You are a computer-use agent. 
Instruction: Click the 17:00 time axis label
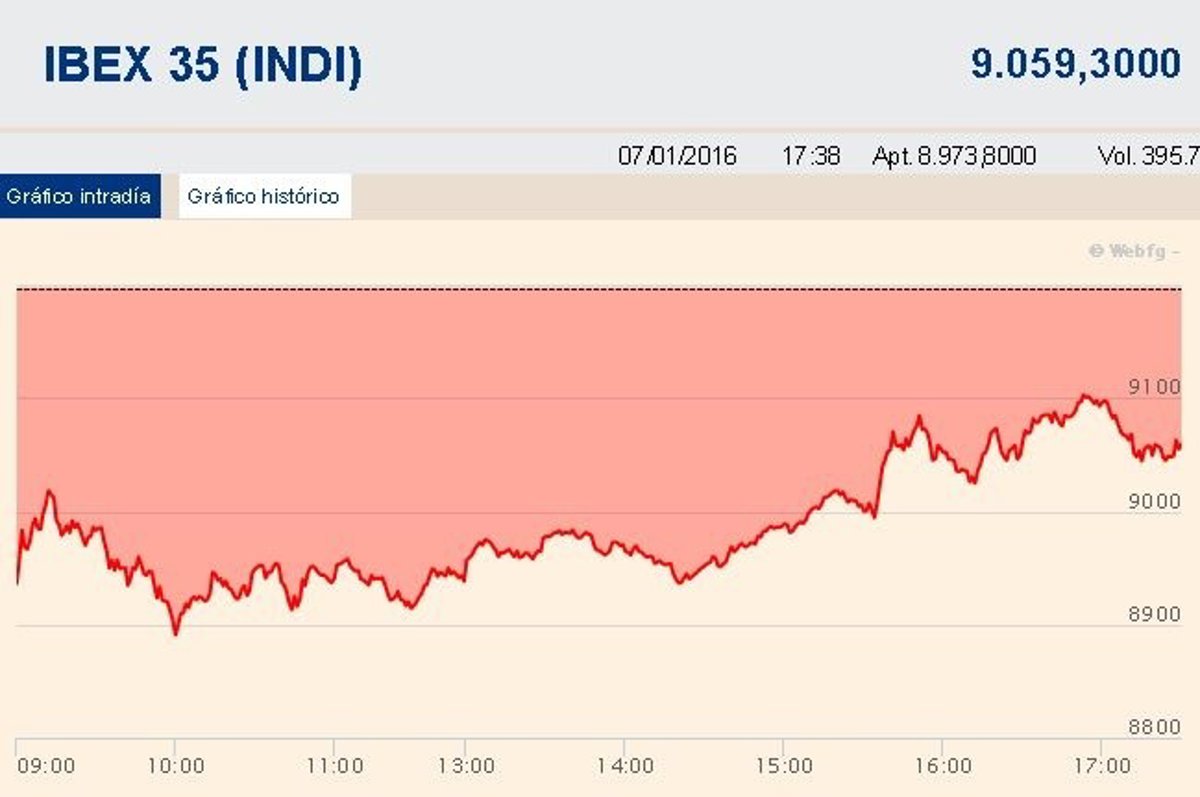(1101, 766)
